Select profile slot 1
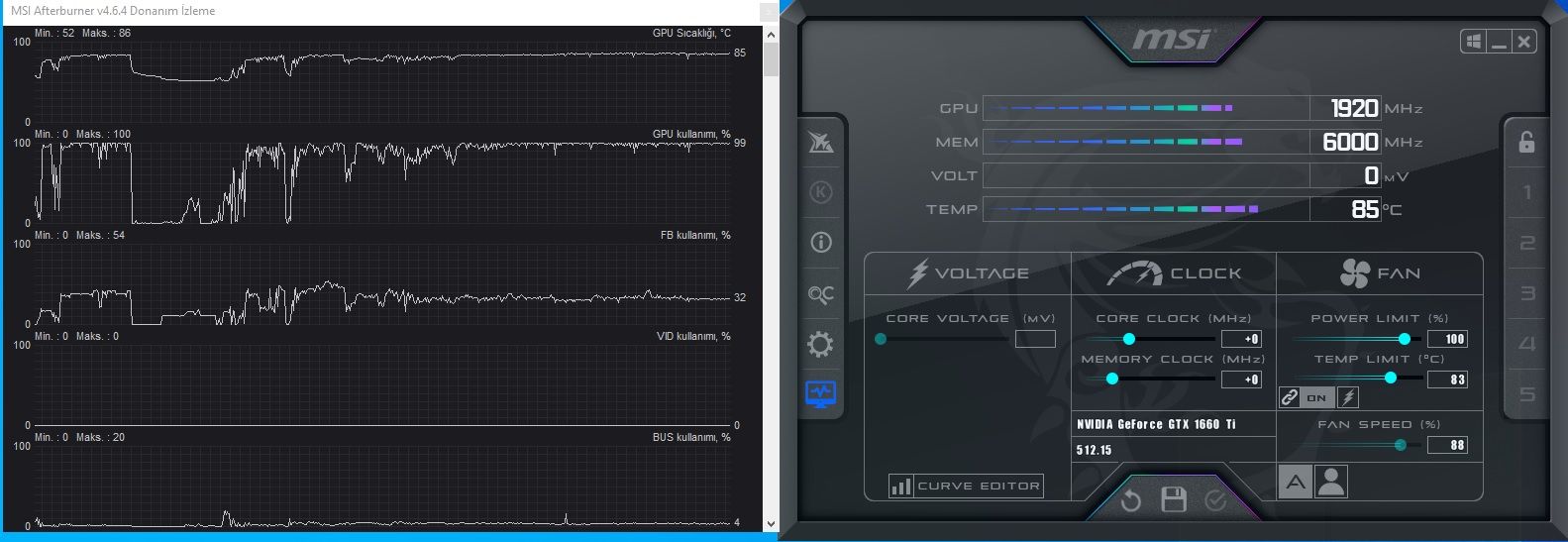Screen dimensions: 1568x542 (x=1526, y=192)
